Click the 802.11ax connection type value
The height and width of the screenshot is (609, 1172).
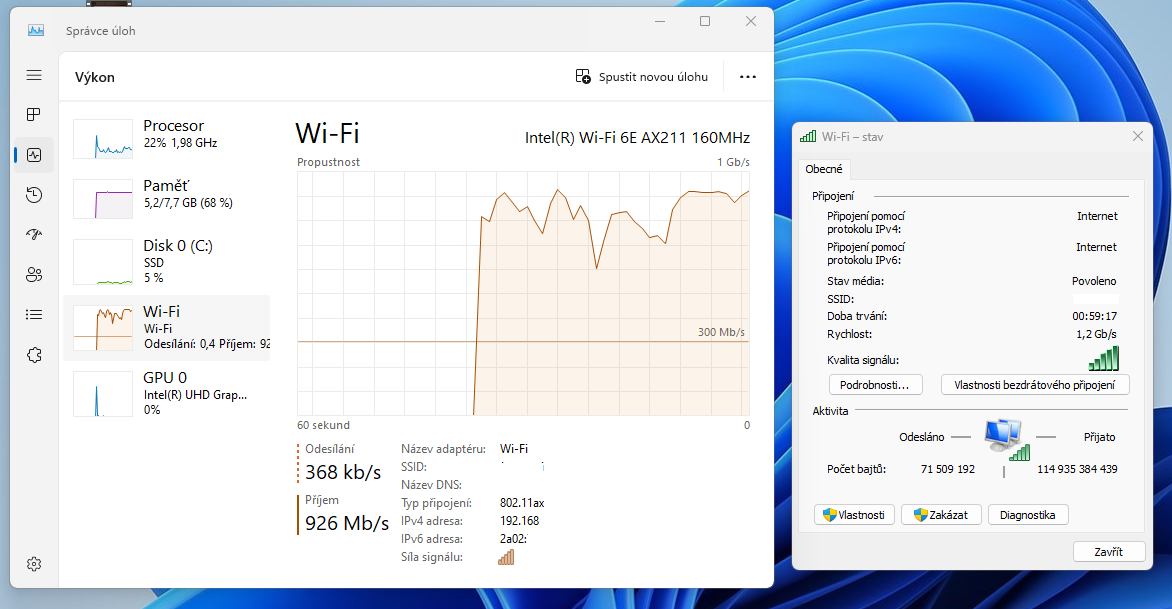(522, 503)
